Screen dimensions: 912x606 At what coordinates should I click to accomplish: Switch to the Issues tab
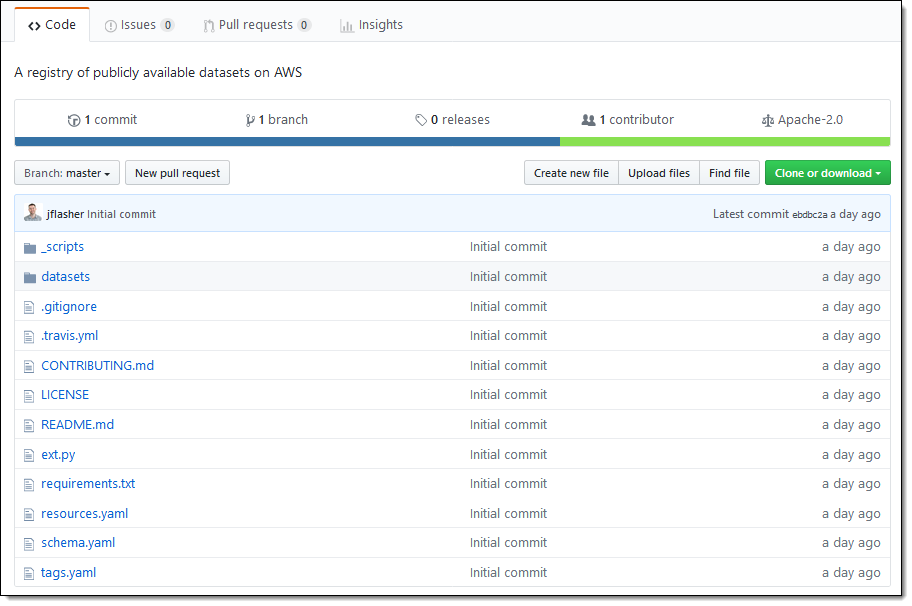(x=139, y=25)
